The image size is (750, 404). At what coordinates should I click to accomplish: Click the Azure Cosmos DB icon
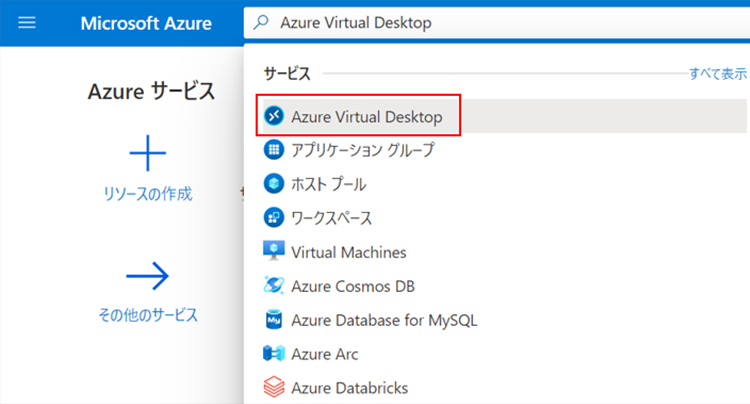pyautogui.click(x=273, y=286)
